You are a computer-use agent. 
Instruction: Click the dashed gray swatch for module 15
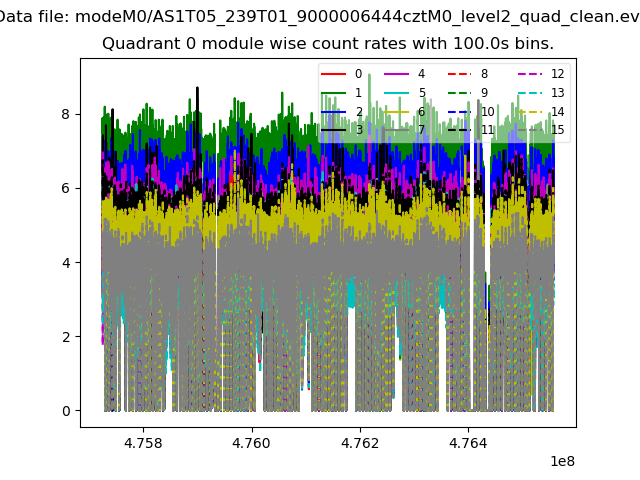pyautogui.click(x=530, y=130)
